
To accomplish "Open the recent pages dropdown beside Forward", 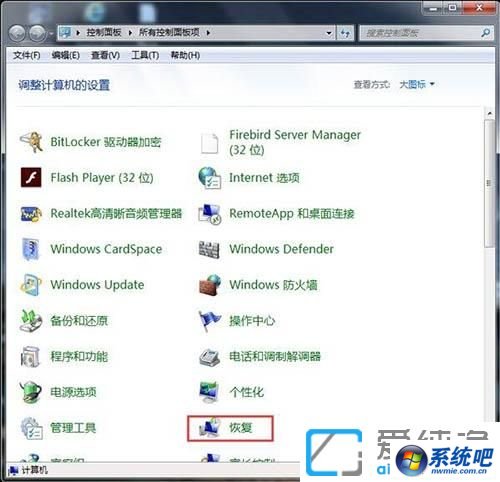I will click(51, 34).
